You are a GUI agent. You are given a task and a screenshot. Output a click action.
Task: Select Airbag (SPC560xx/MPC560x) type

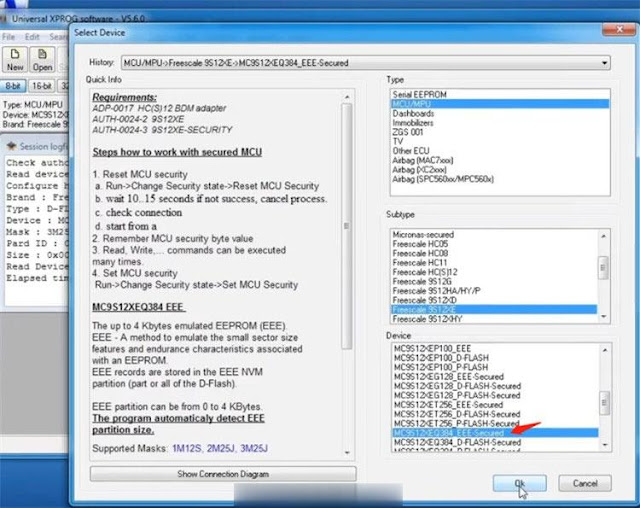[500, 179]
